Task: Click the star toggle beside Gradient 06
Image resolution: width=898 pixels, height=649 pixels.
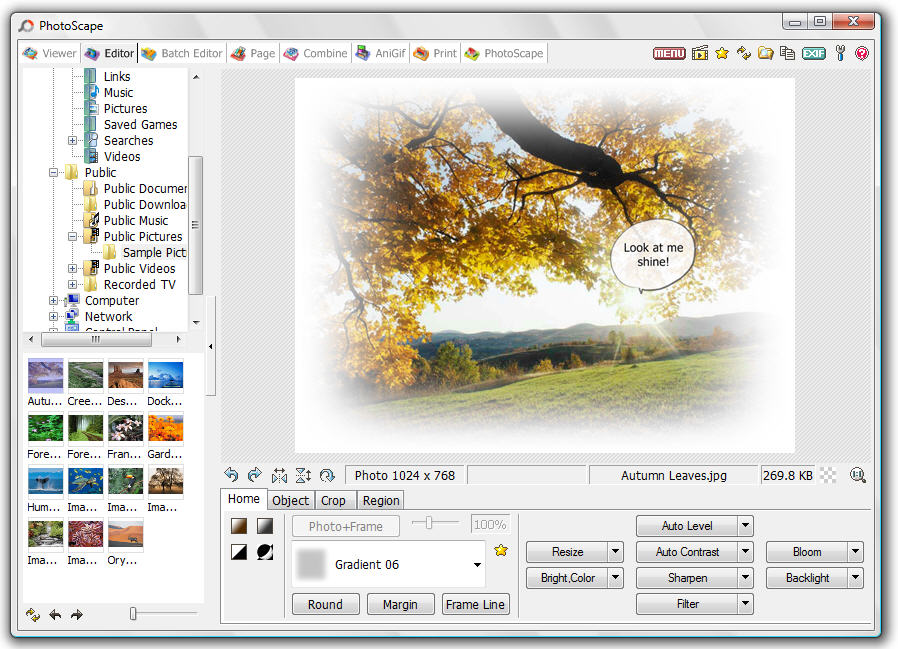Action: click(x=500, y=550)
